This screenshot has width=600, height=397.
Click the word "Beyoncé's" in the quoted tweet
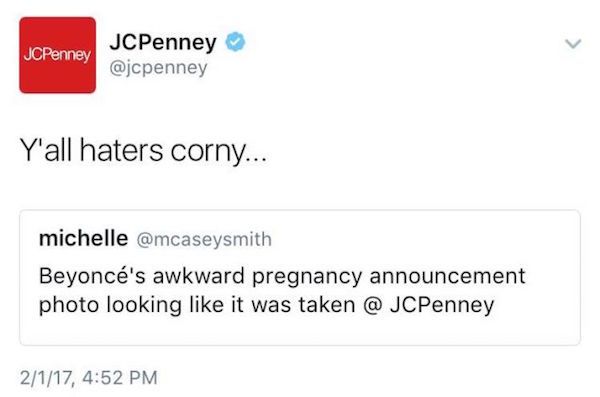point(92,276)
